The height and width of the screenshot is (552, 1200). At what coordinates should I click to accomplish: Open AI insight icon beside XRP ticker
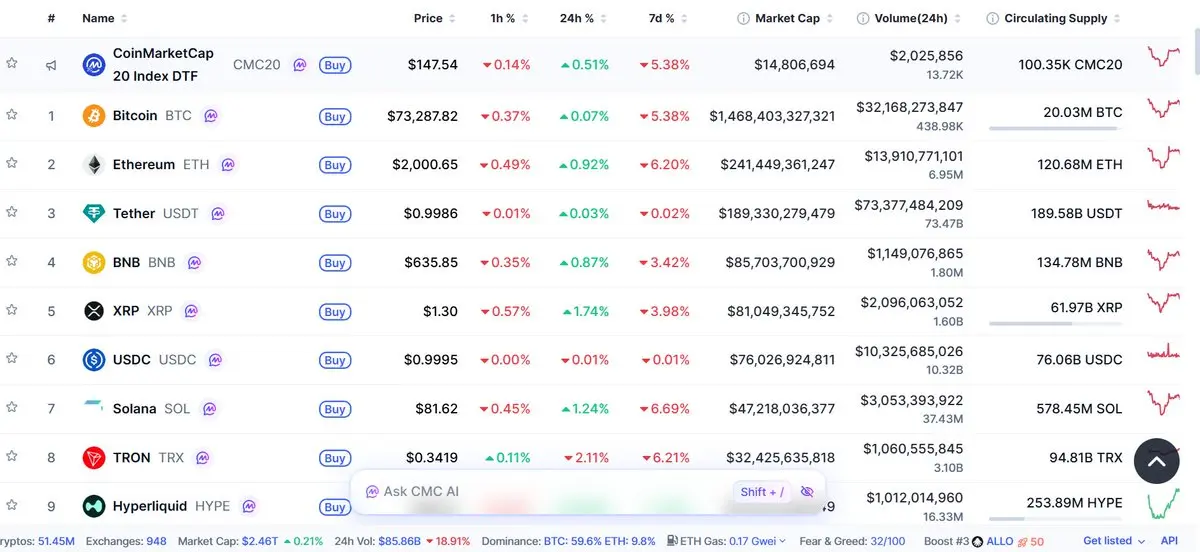tap(191, 311)
